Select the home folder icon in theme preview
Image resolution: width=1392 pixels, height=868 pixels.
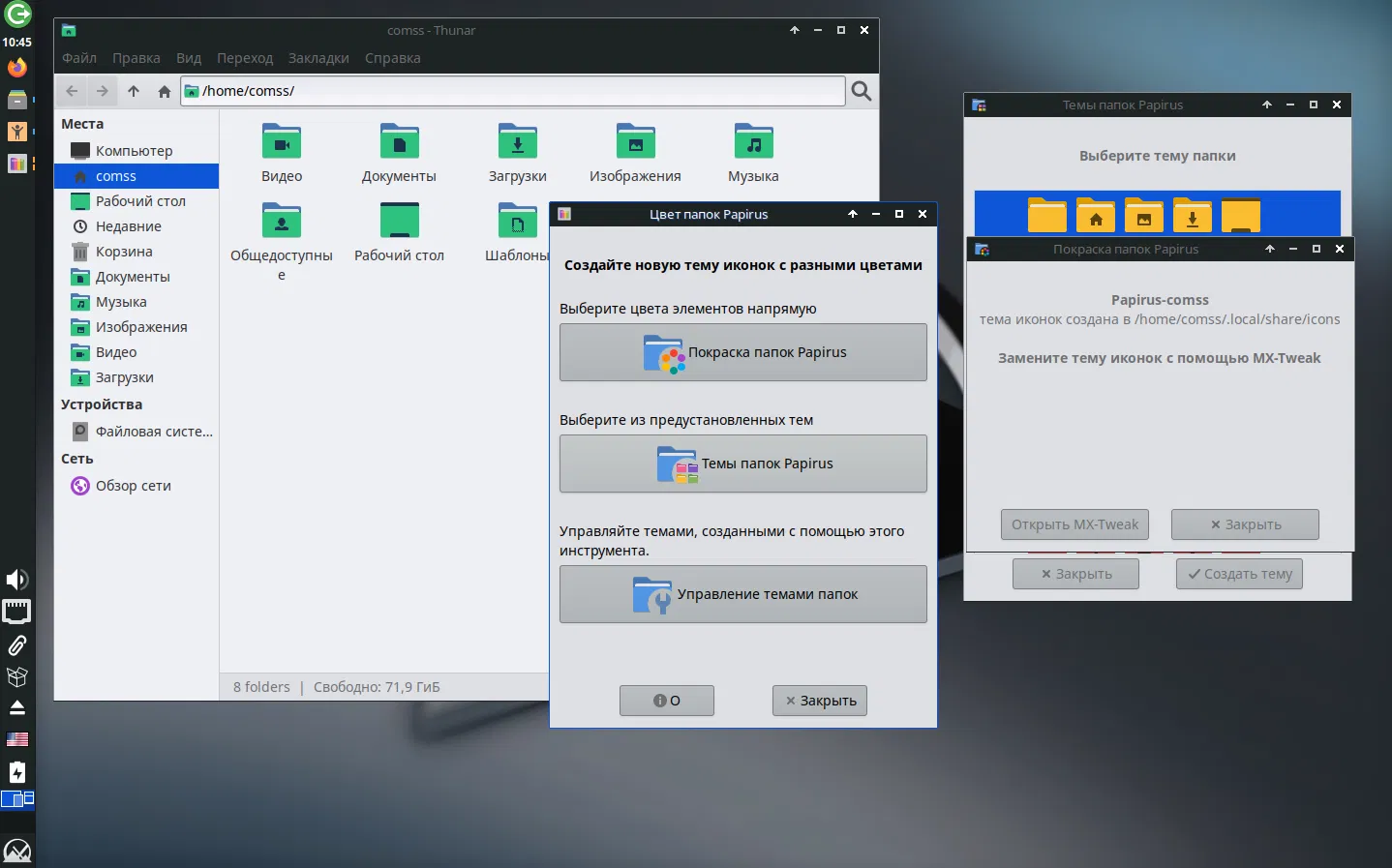coord(1096,215)
